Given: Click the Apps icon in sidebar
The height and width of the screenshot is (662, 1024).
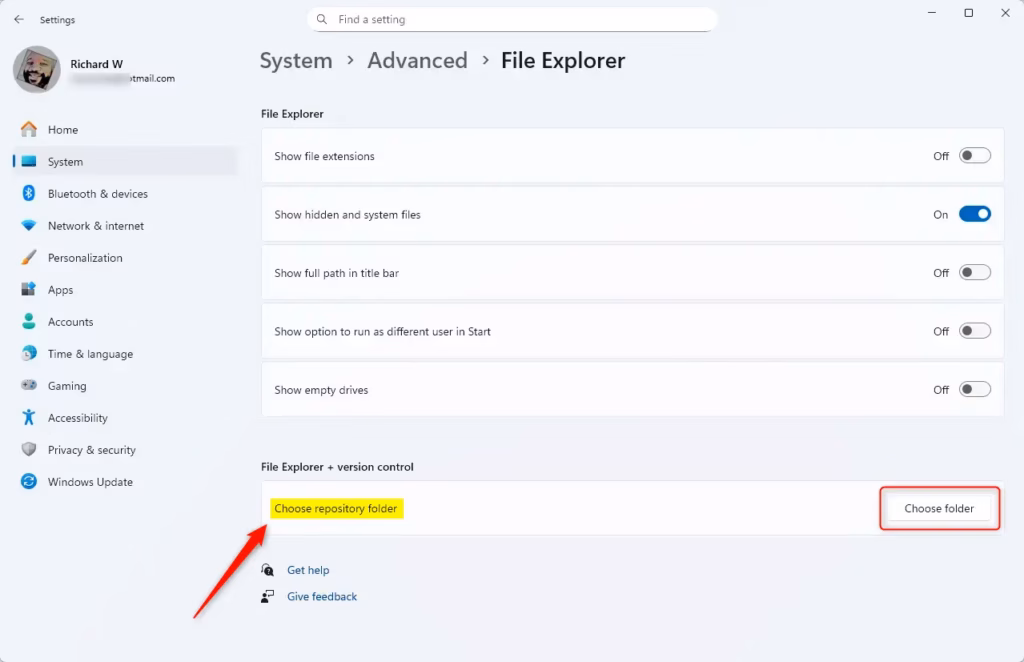Looking at the screenshot, I should (29, 289).
